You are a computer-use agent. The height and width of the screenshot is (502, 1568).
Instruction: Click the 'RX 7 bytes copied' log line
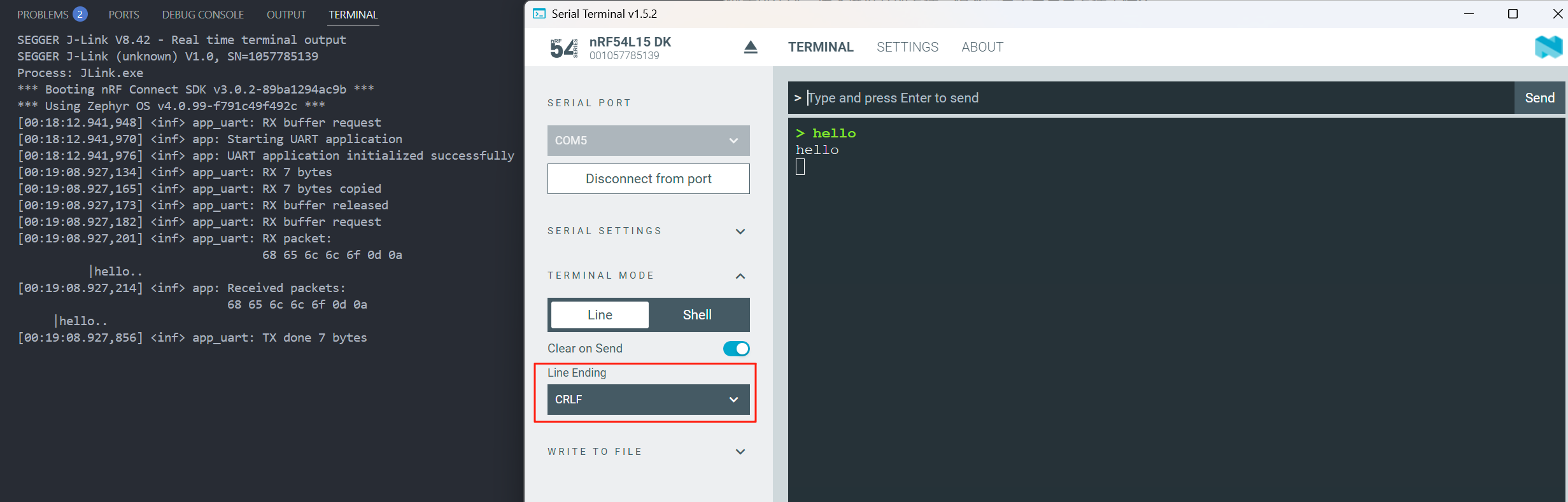[199, 189]
